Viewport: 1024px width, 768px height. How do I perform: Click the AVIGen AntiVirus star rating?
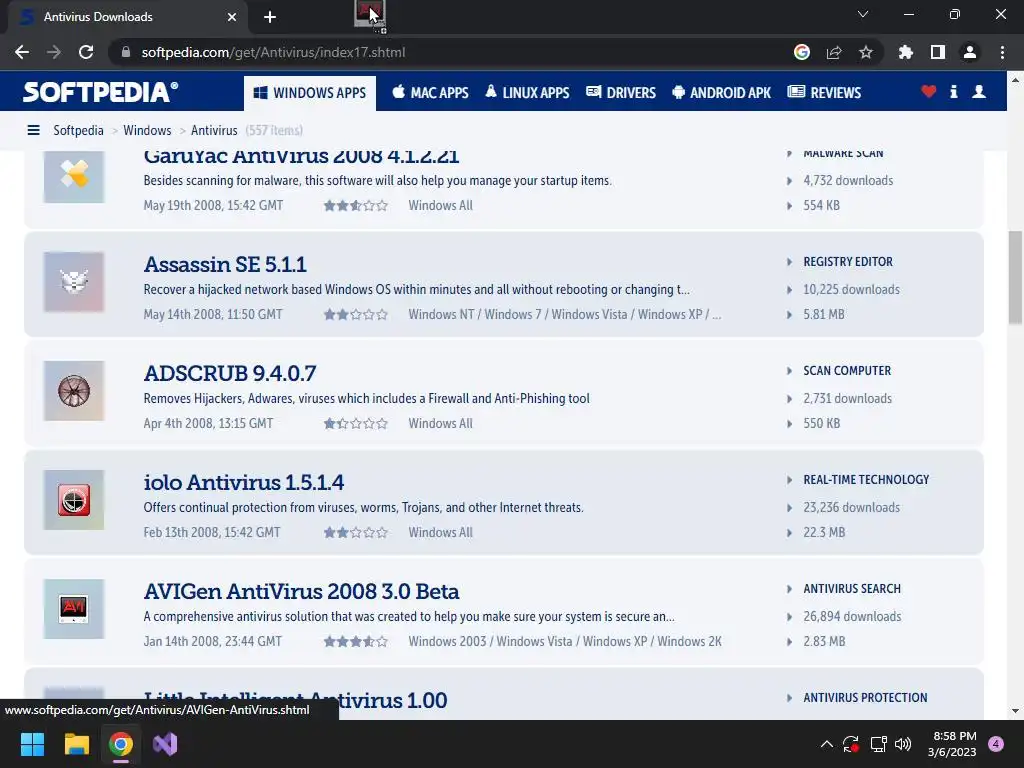click(356, 642)
